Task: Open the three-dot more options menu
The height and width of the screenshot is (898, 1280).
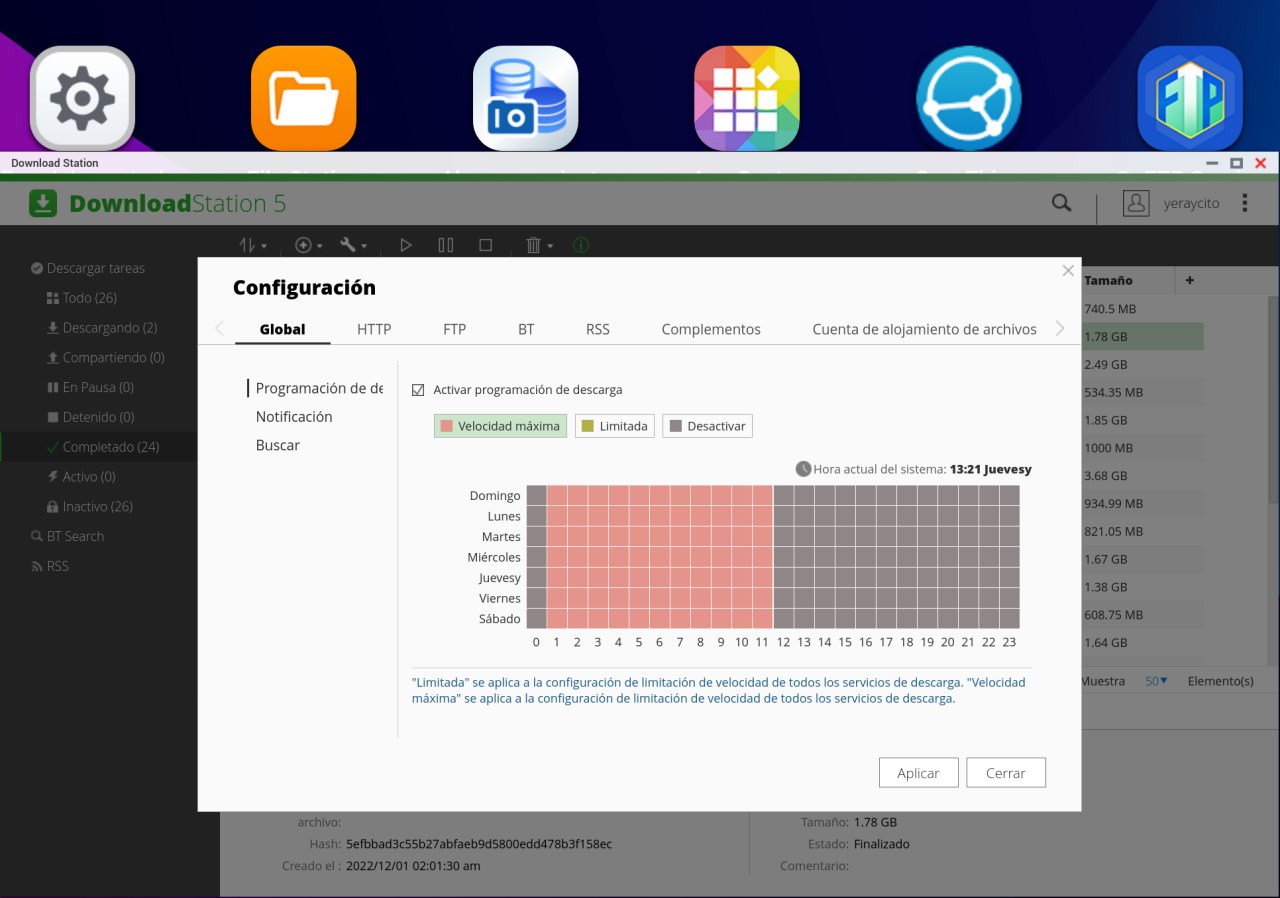Action: (1245, 203)
